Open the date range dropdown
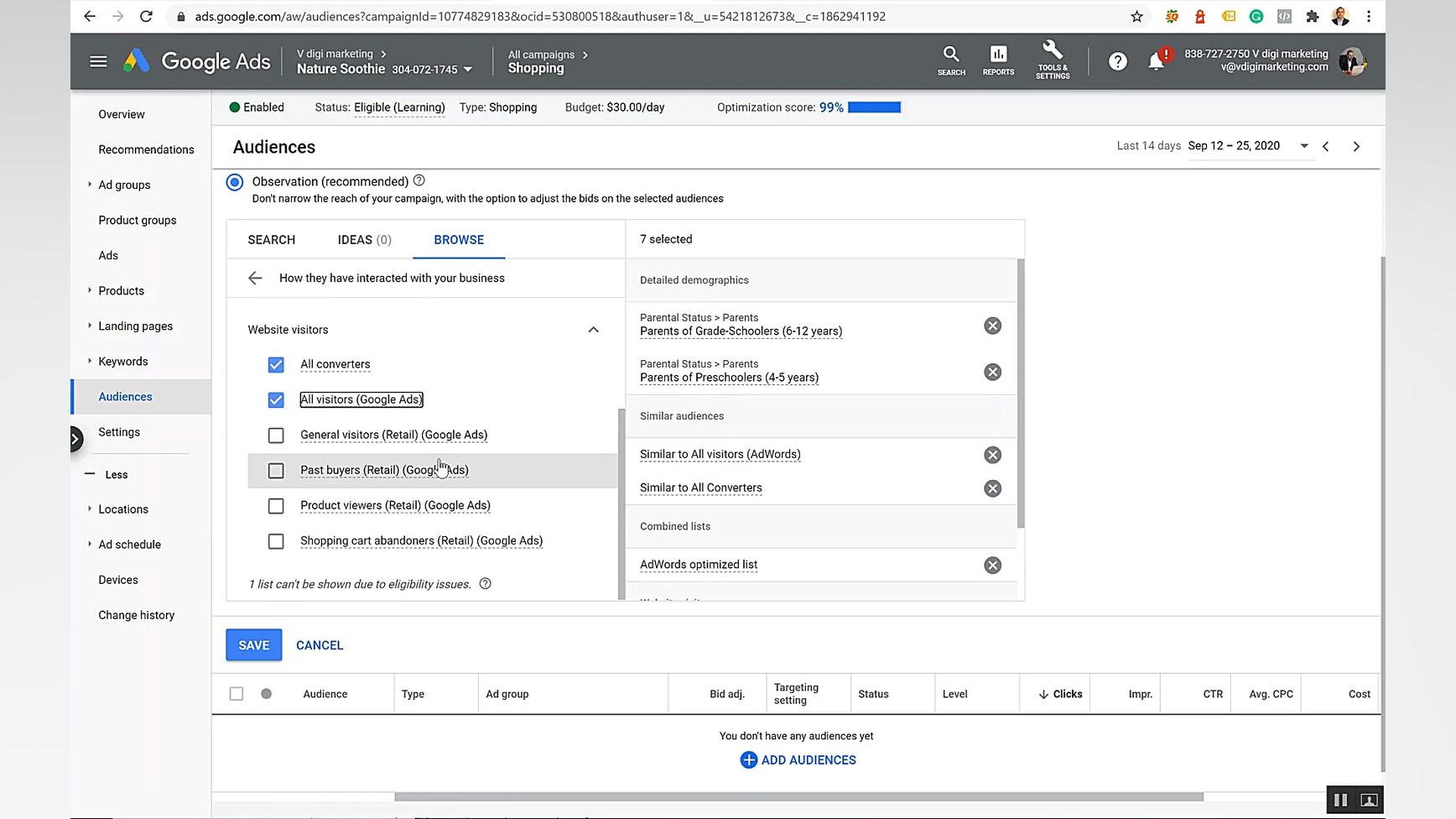This screenshot has height=819, width=1456. [x=1303, y=146]
